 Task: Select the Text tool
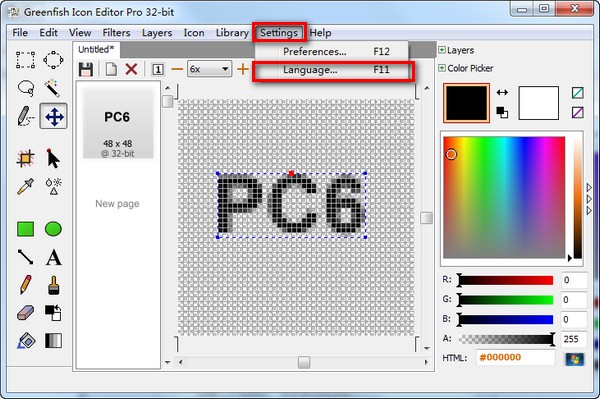coord(54,257)
